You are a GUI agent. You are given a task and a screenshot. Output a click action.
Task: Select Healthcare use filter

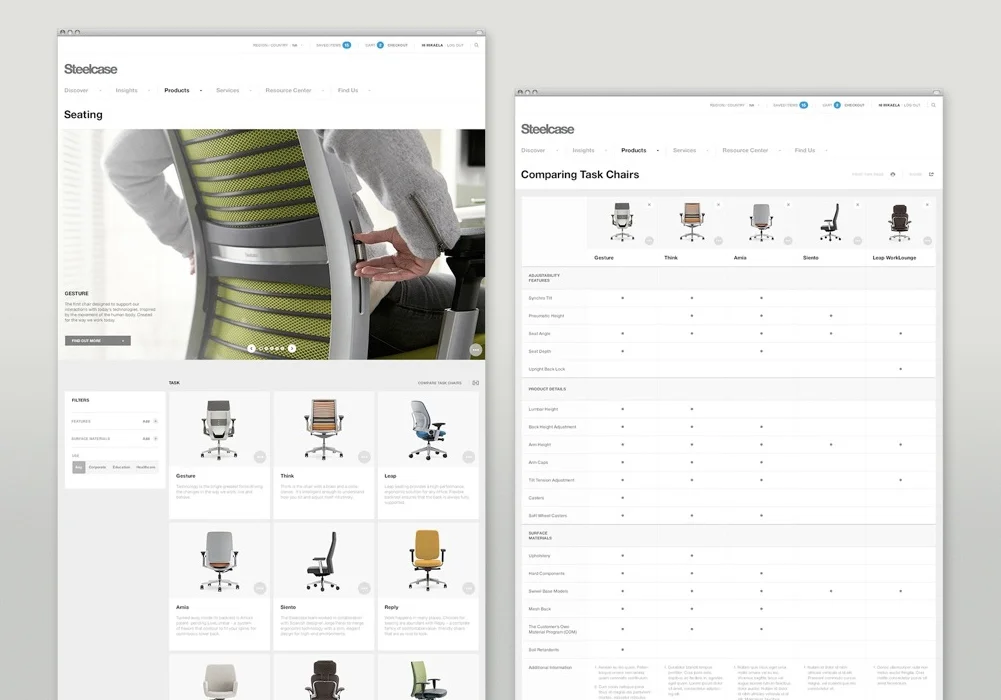(x=146, y=467)
